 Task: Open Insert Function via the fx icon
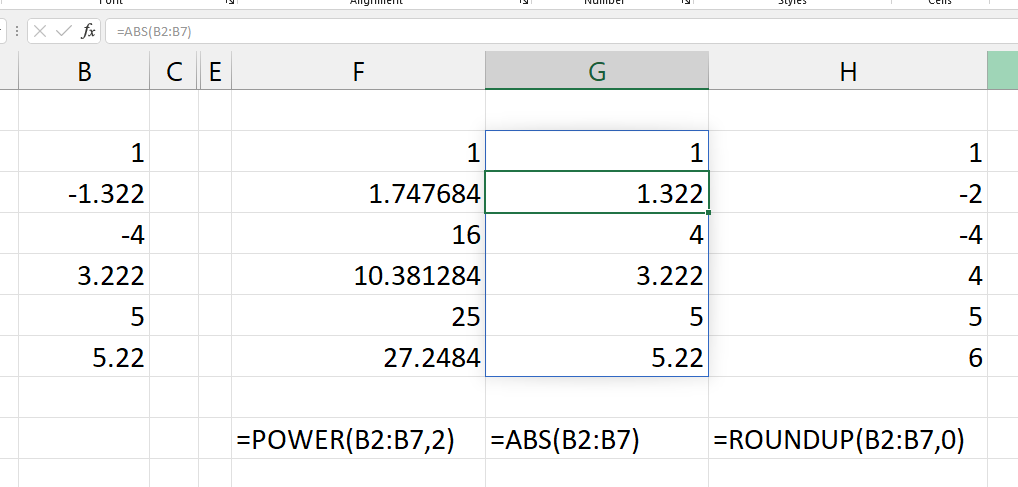(88, 31)
